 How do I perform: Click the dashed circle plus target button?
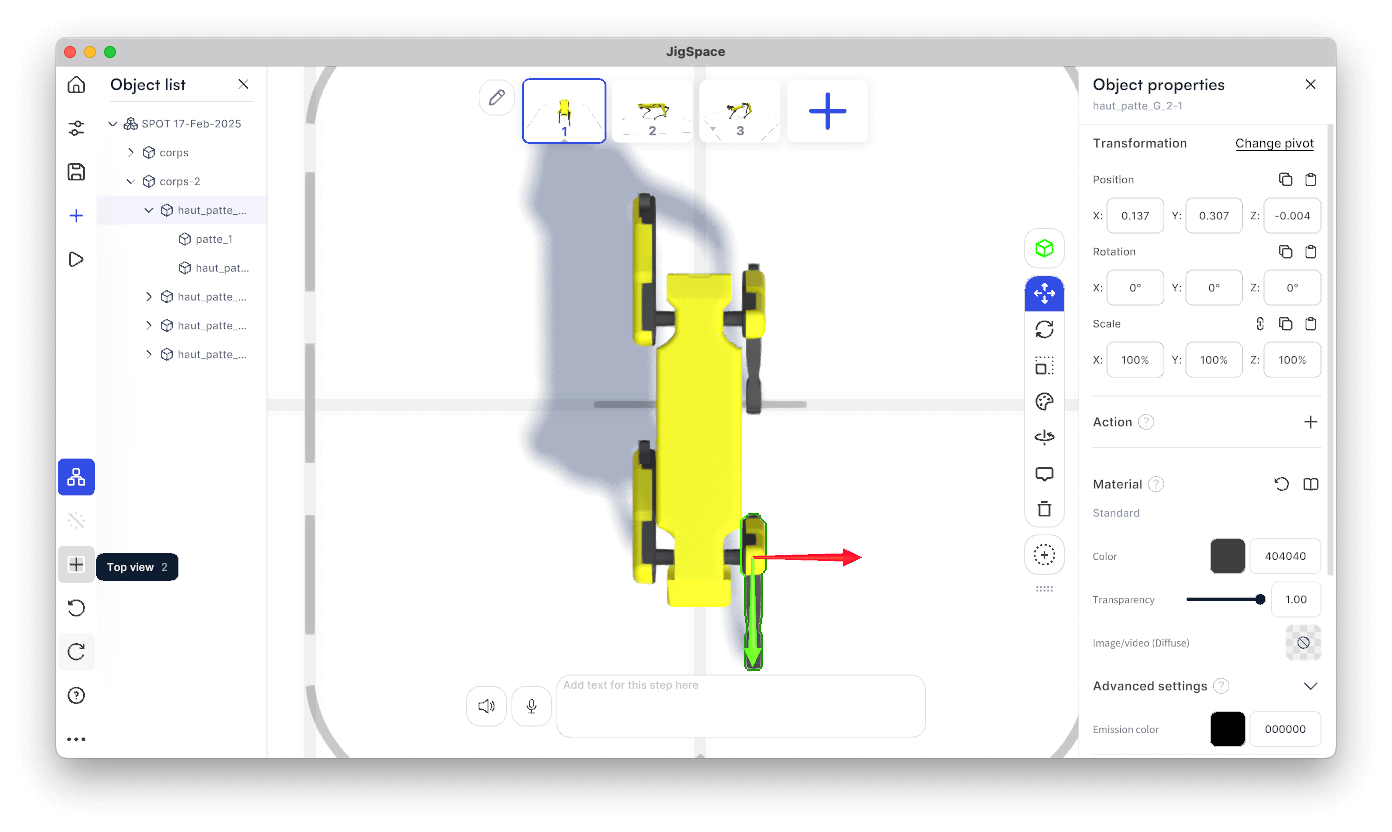point(1044,555)
